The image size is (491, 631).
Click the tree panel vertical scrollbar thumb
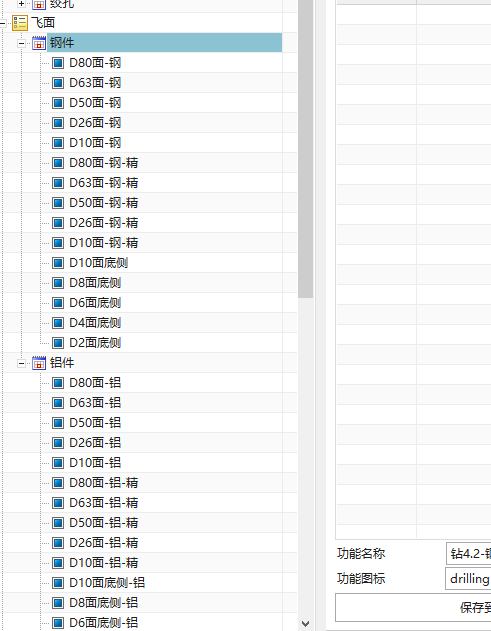pos(305,149)
